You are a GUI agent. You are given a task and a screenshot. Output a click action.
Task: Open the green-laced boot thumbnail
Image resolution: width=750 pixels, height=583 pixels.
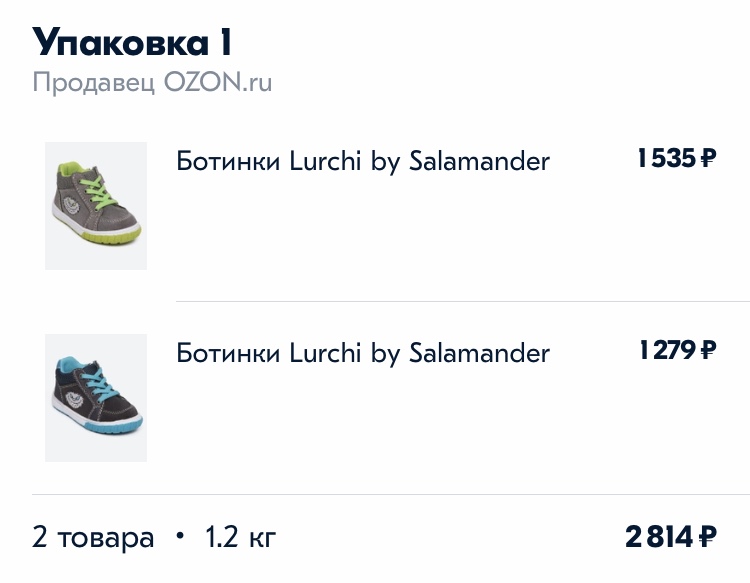[x=96, y=205]
